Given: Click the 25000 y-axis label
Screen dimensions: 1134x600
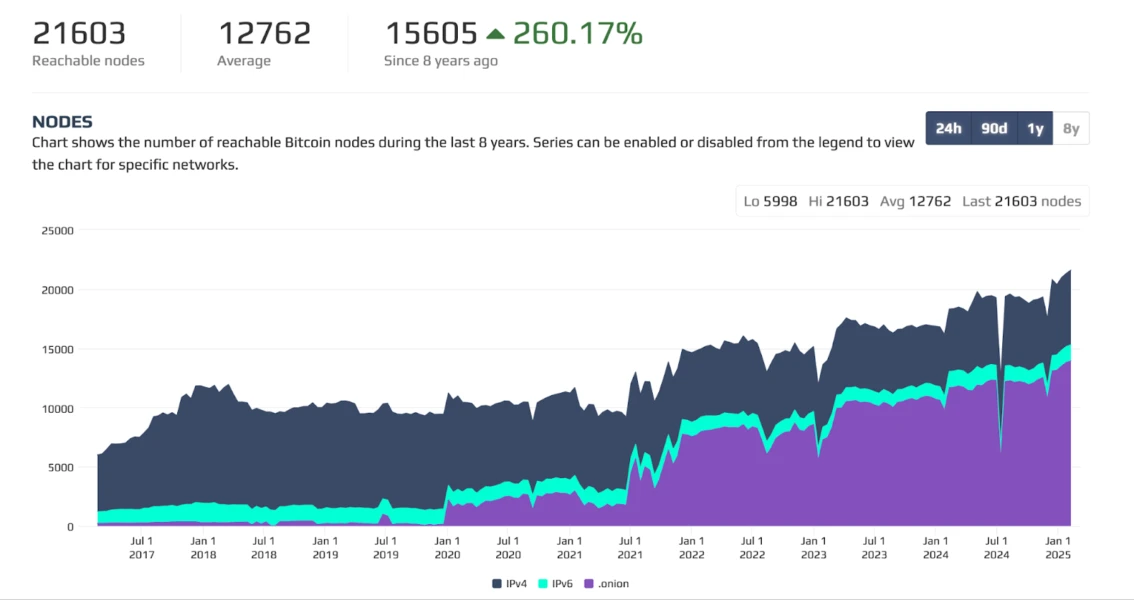Looking at the screenshot, I should click(x=57, y=231).
